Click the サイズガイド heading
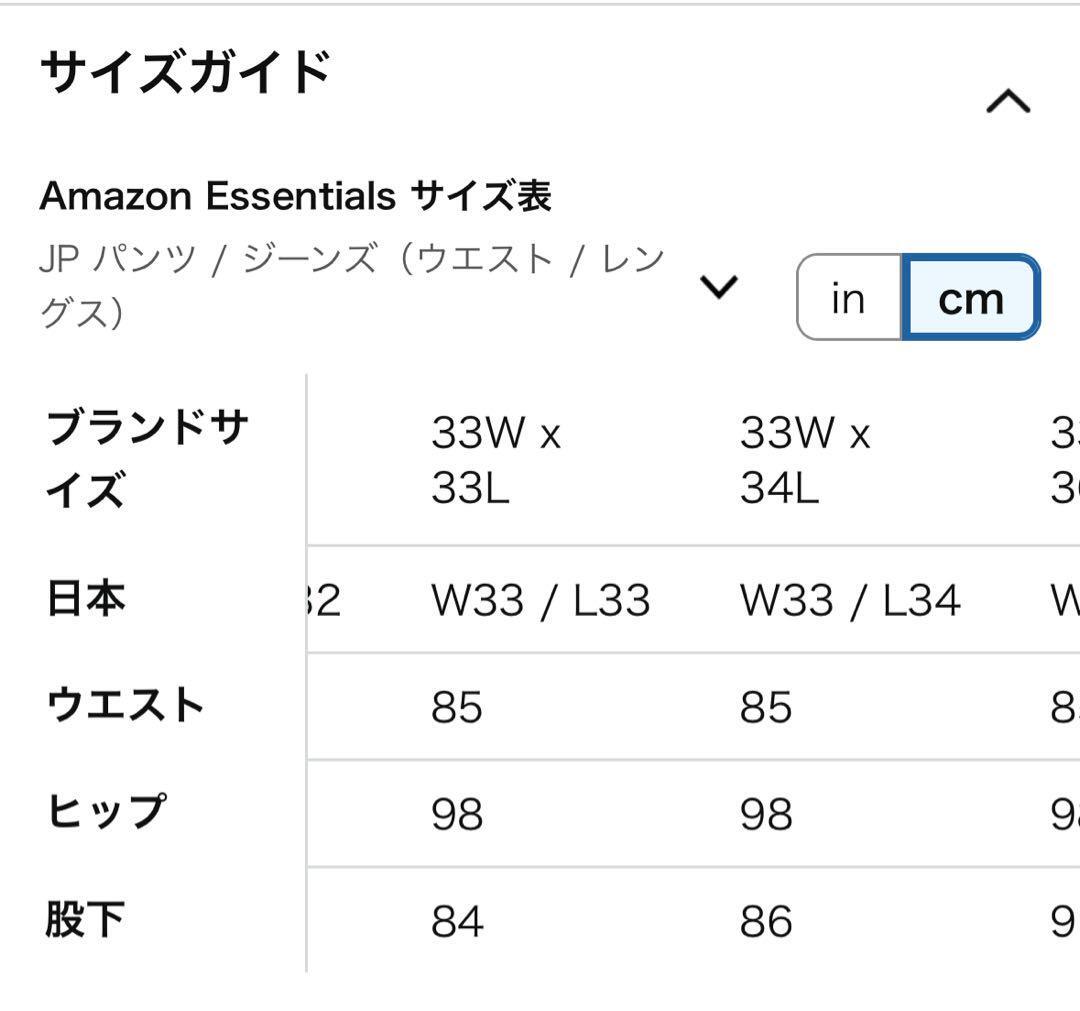This screenshot has width=1080, height=1011. [185, 73]
